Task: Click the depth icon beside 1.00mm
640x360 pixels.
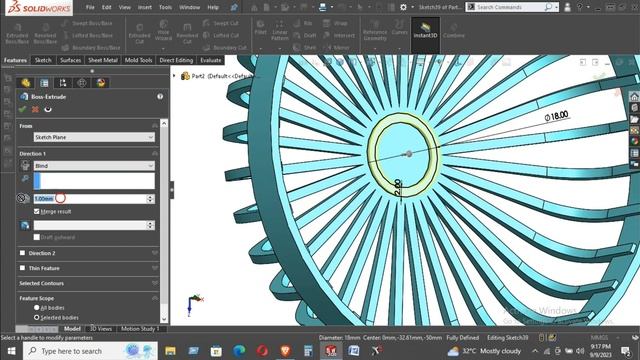Action: click(x=24, y=198)
